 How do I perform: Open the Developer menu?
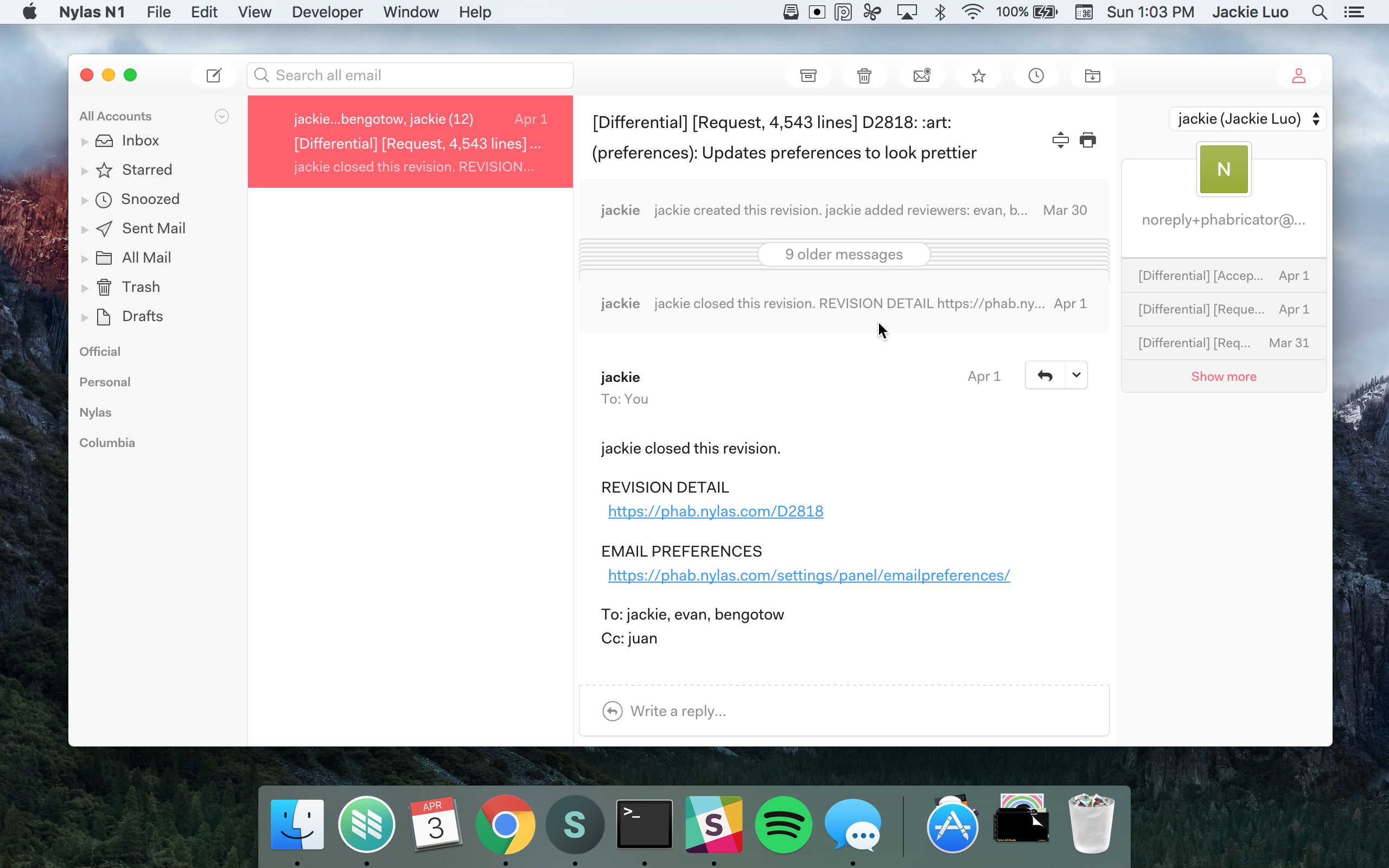(327, 12)
